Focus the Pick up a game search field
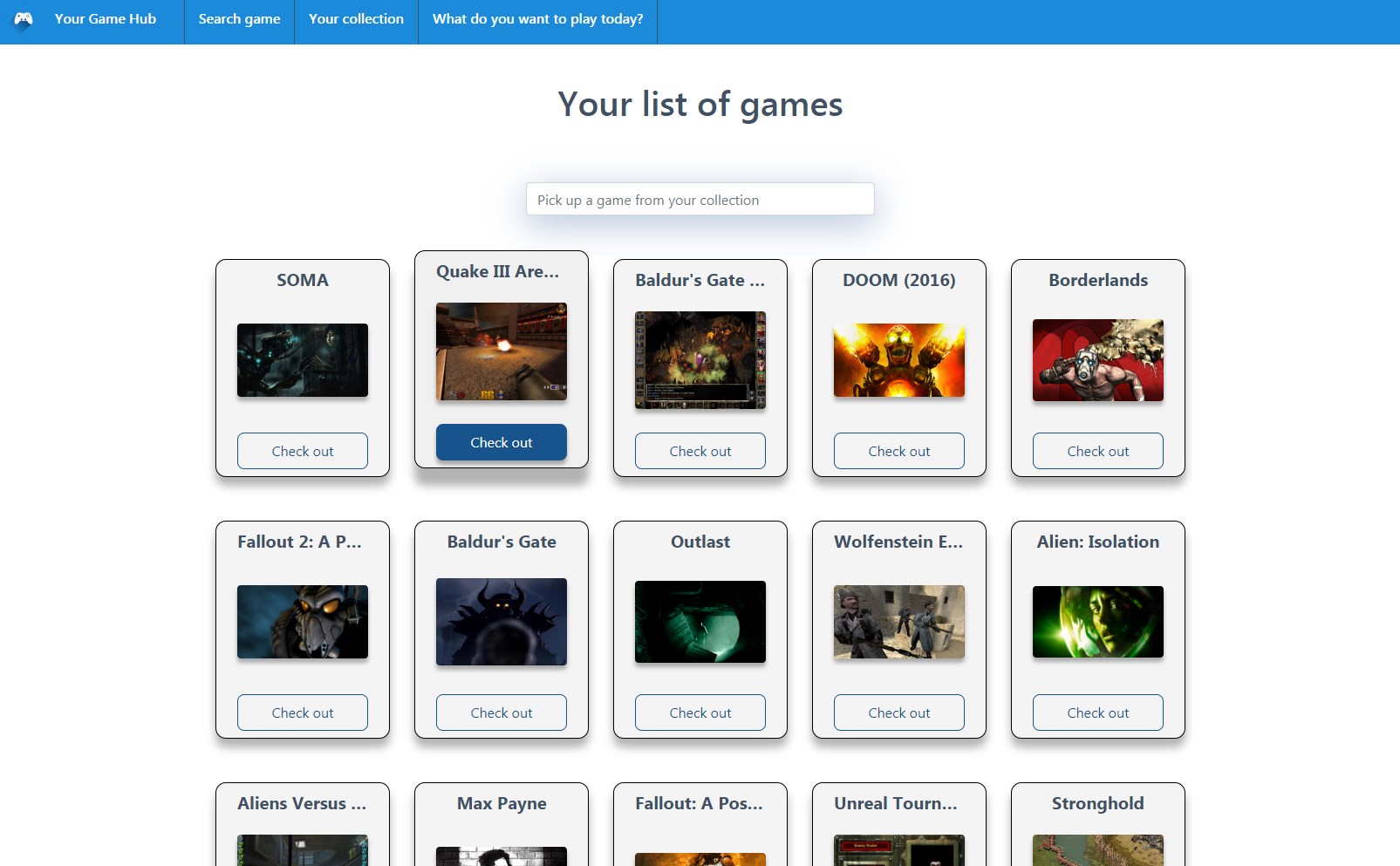 point(700,200)
